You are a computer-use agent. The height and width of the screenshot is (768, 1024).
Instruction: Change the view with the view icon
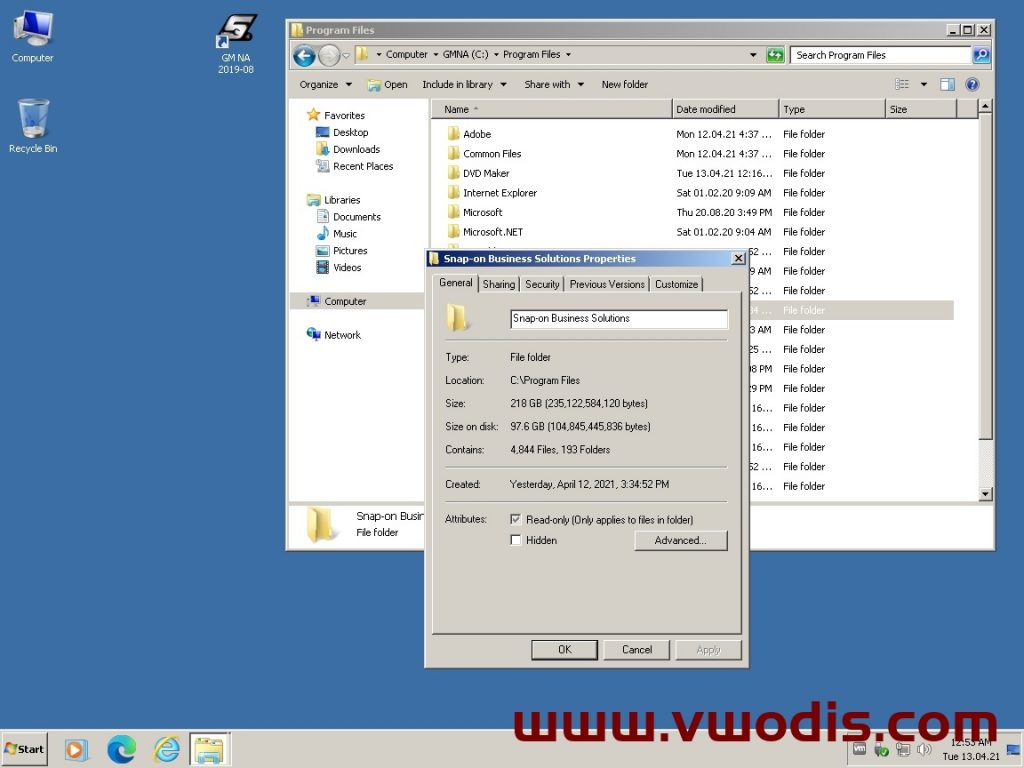(902, 84)
